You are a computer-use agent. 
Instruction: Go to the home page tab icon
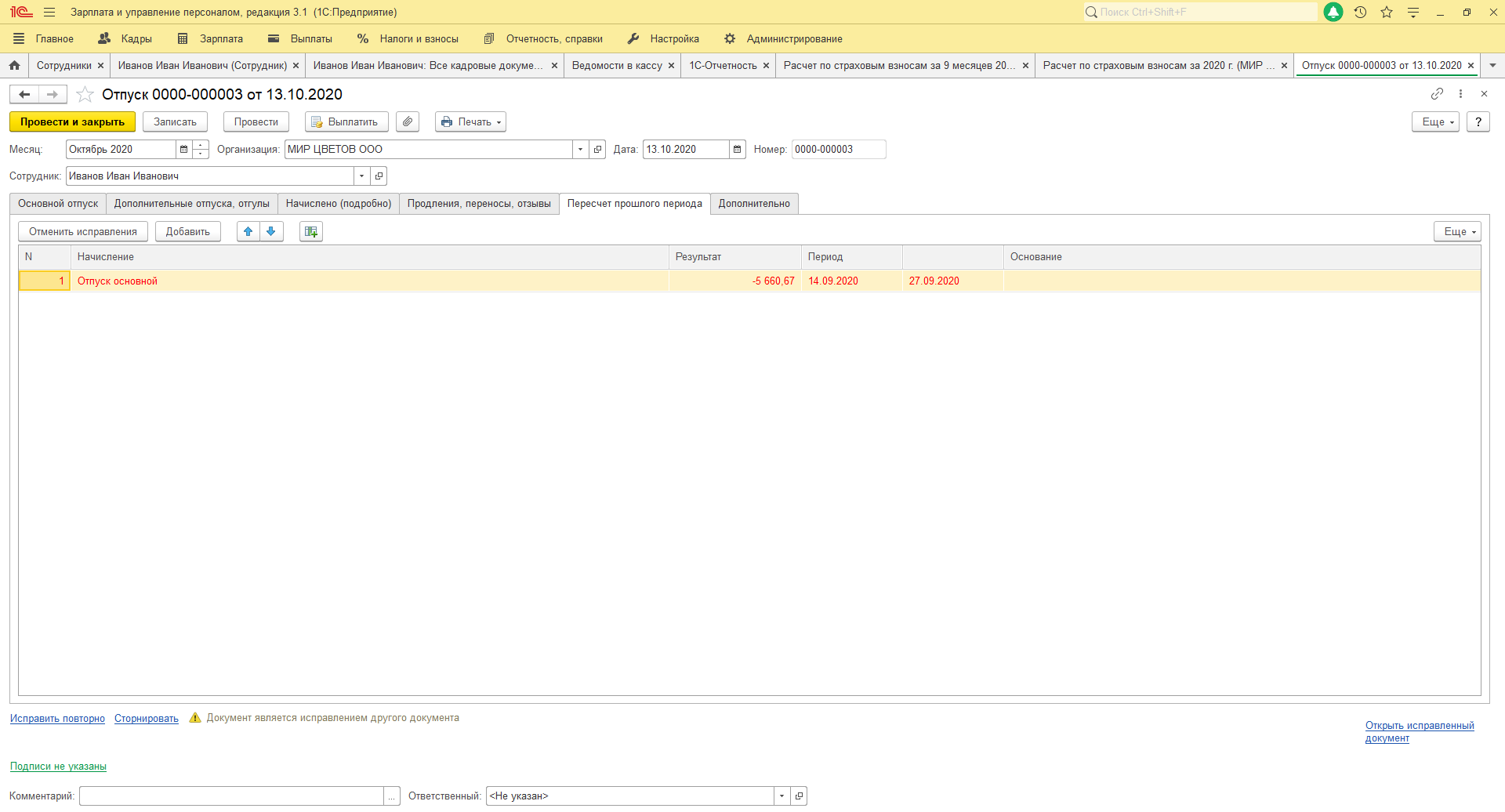pos(14,65)
